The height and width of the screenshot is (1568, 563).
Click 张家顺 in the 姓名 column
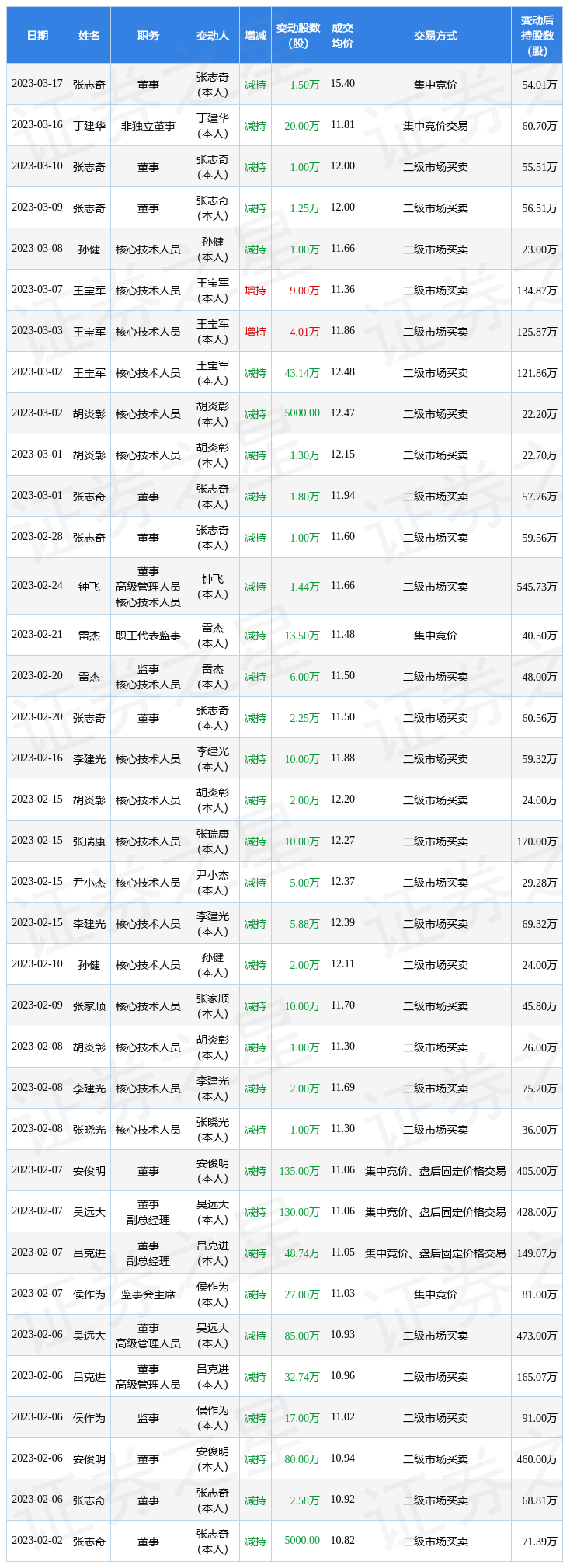(x=89, y=1005)
